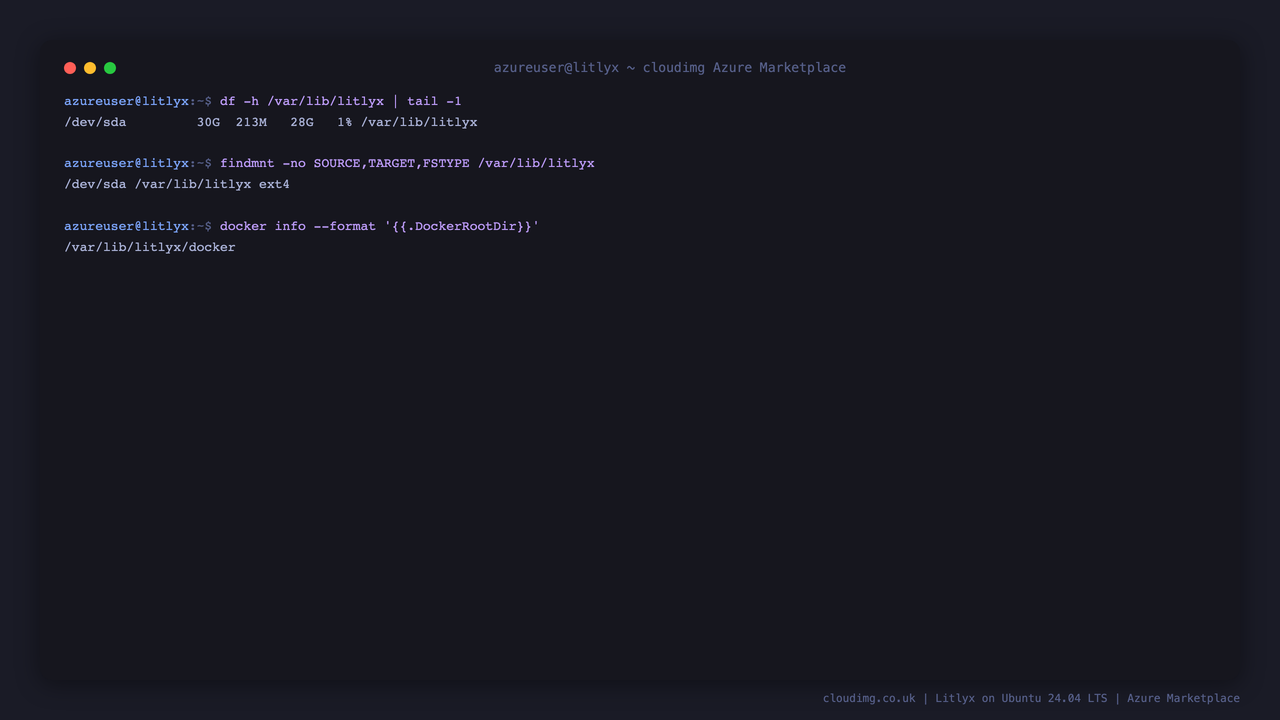
Task: Click the '/var/lib/litlyx/docker' output line
Action: click(150, 247)
